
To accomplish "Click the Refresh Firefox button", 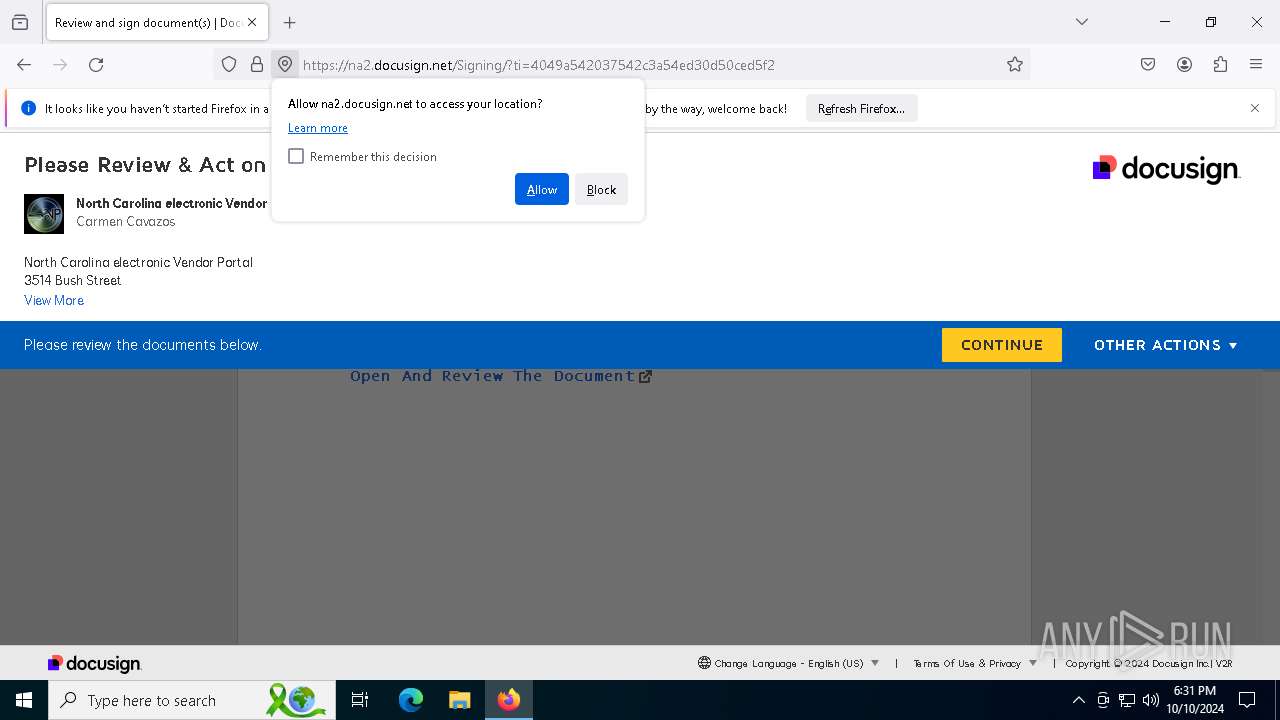I will (861, 108).
